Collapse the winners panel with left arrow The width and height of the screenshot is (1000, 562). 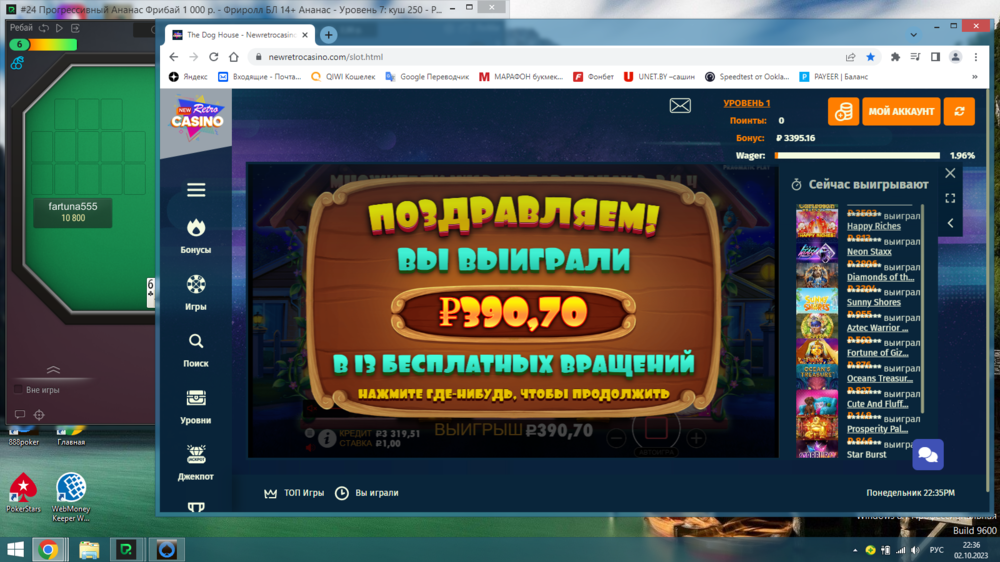click(950, 223)
